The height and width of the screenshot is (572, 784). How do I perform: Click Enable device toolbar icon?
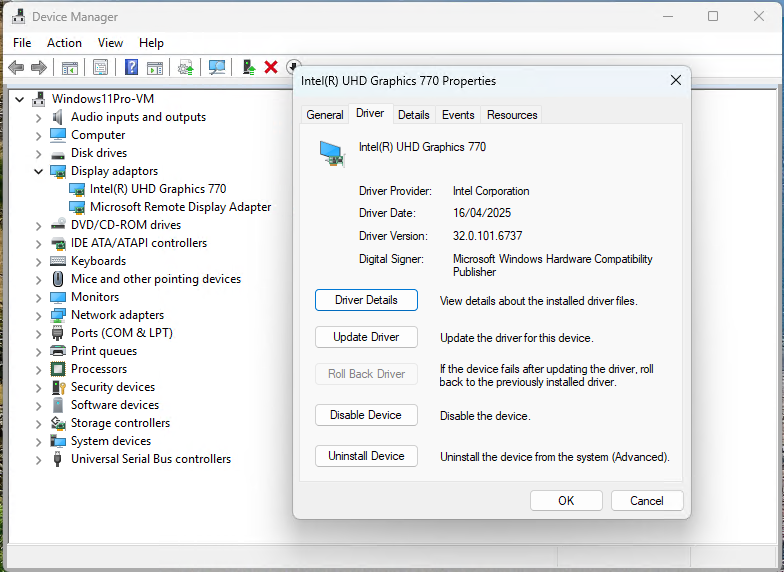[248, 67]
